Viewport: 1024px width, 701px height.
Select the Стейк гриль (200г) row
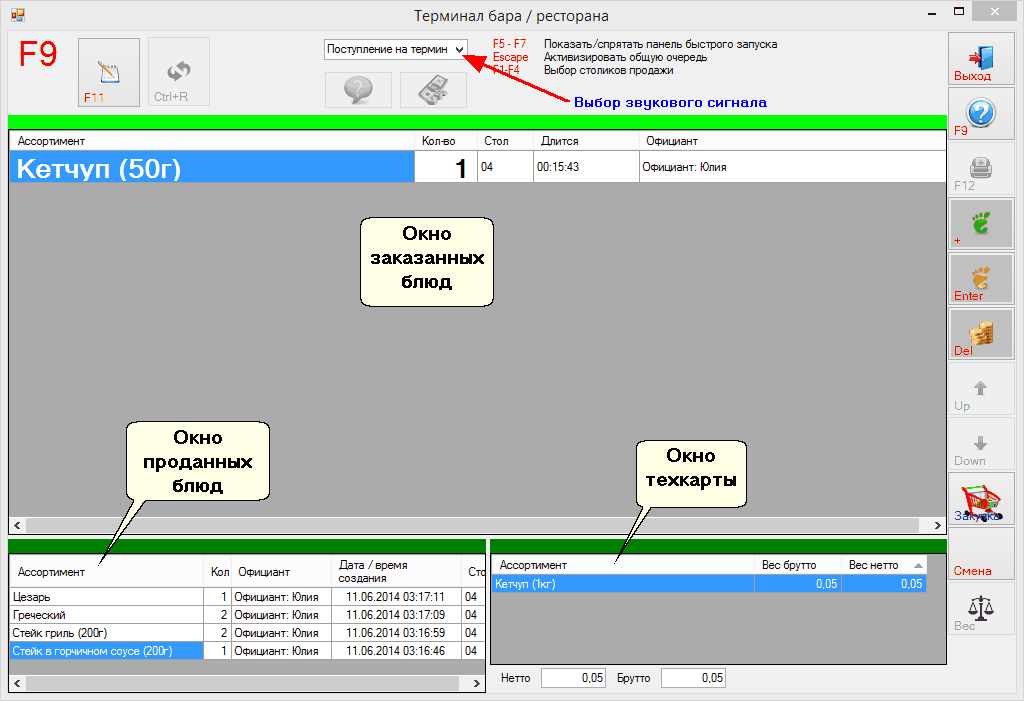tap(247, 633)
